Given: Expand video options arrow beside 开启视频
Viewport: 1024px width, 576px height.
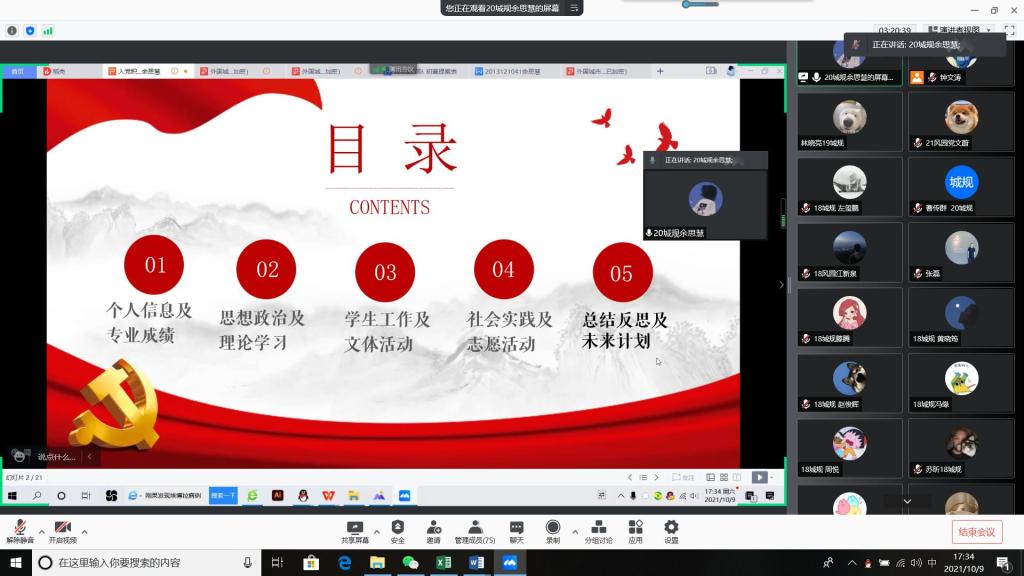Looking at the screenshot, I should pos(84,531).
